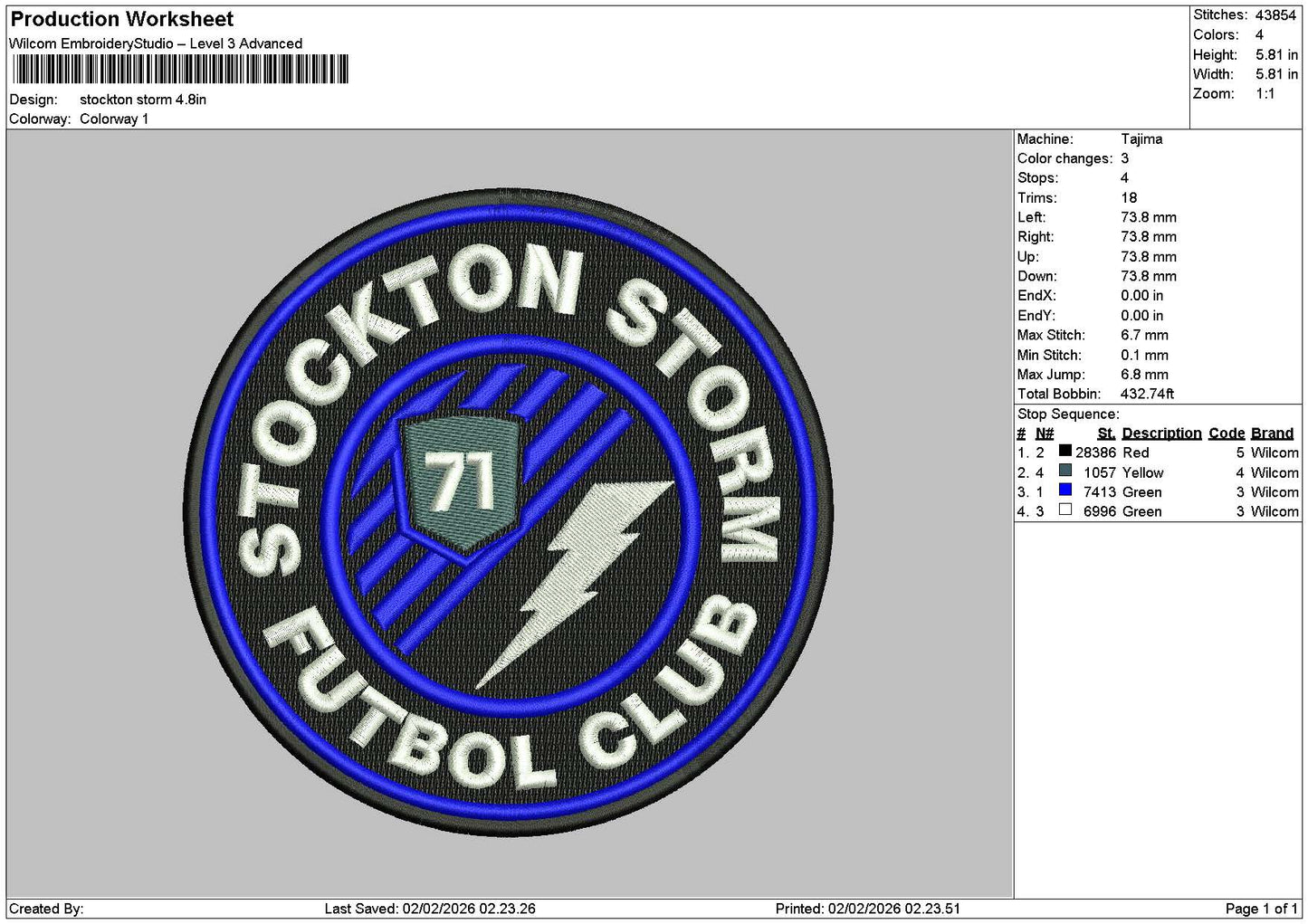The width and height of the screenshot is (1308, 924).
Task: Click the blue swatch beside 7413 Green
Action: 1065,491
